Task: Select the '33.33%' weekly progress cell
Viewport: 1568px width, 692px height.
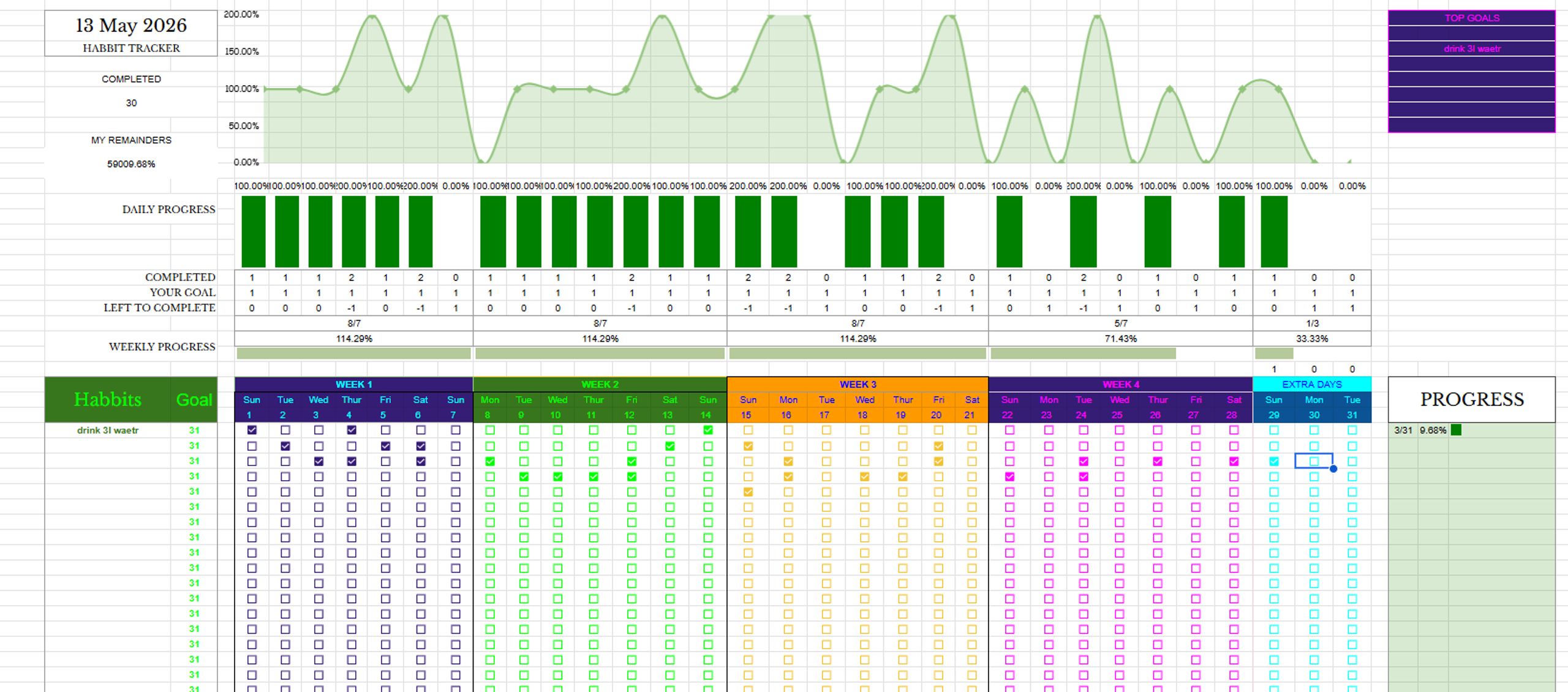Action: point(1312,339)
